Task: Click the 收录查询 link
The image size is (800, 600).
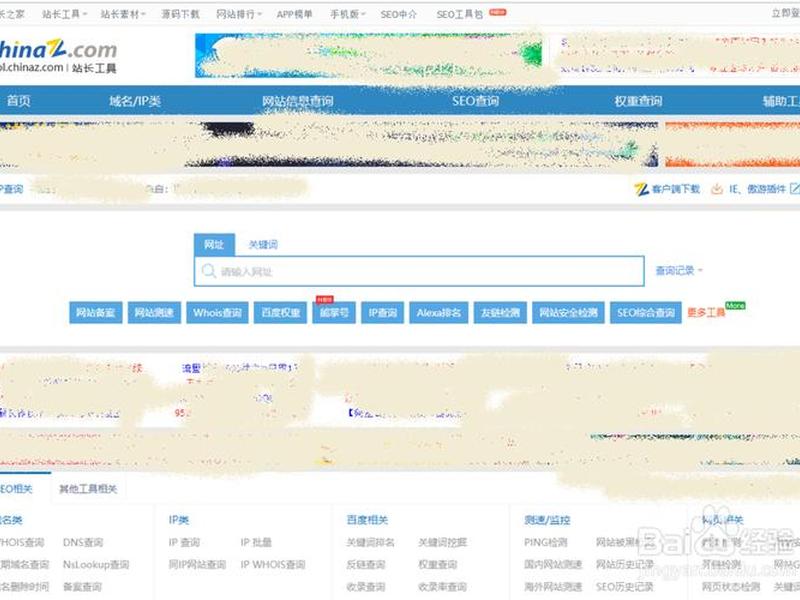Action: point(365,587)
